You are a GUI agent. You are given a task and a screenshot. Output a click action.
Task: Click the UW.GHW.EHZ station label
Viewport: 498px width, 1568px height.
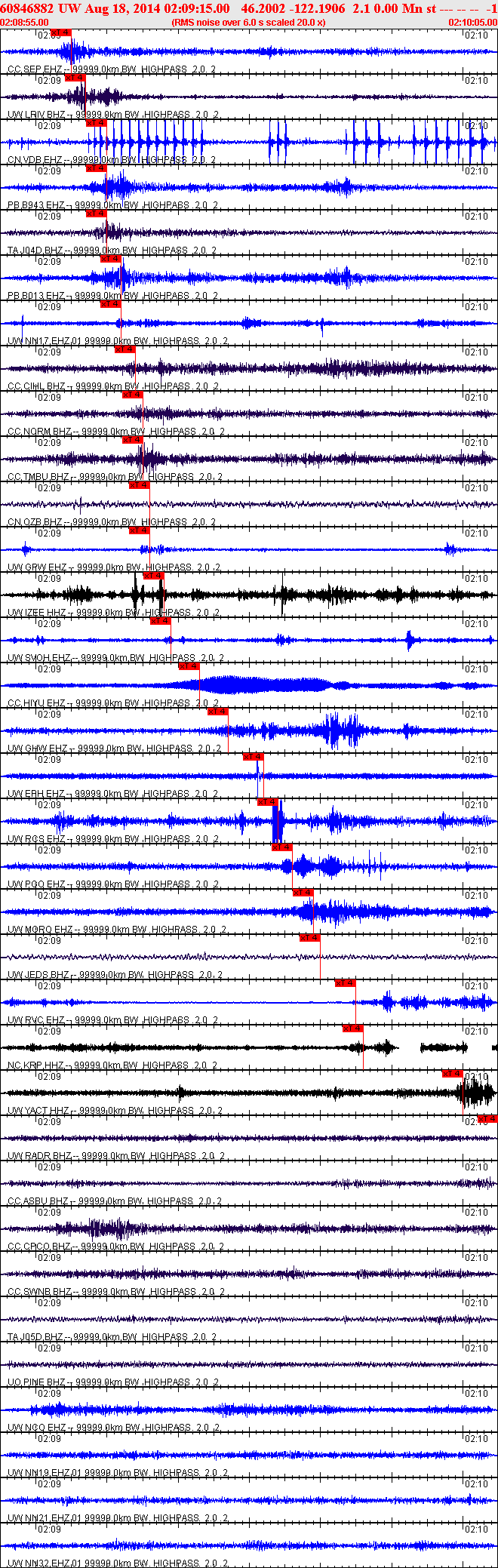38,749
